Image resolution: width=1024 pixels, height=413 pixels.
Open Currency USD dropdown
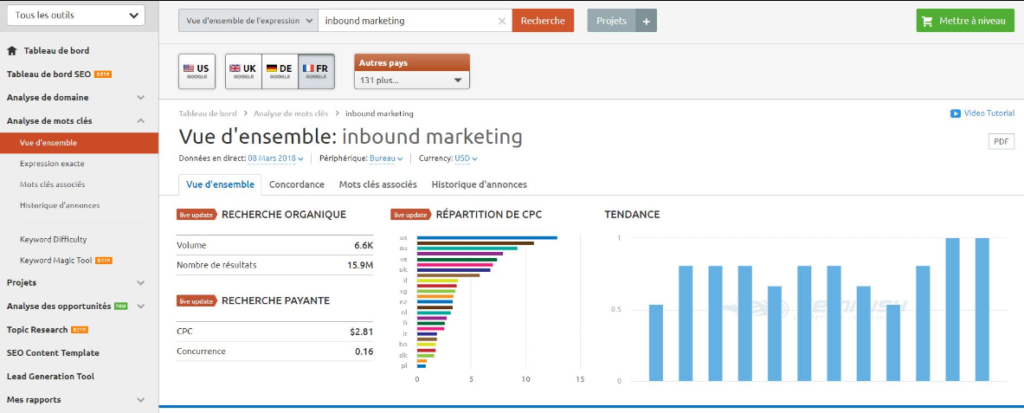click(x=466, y=158)
